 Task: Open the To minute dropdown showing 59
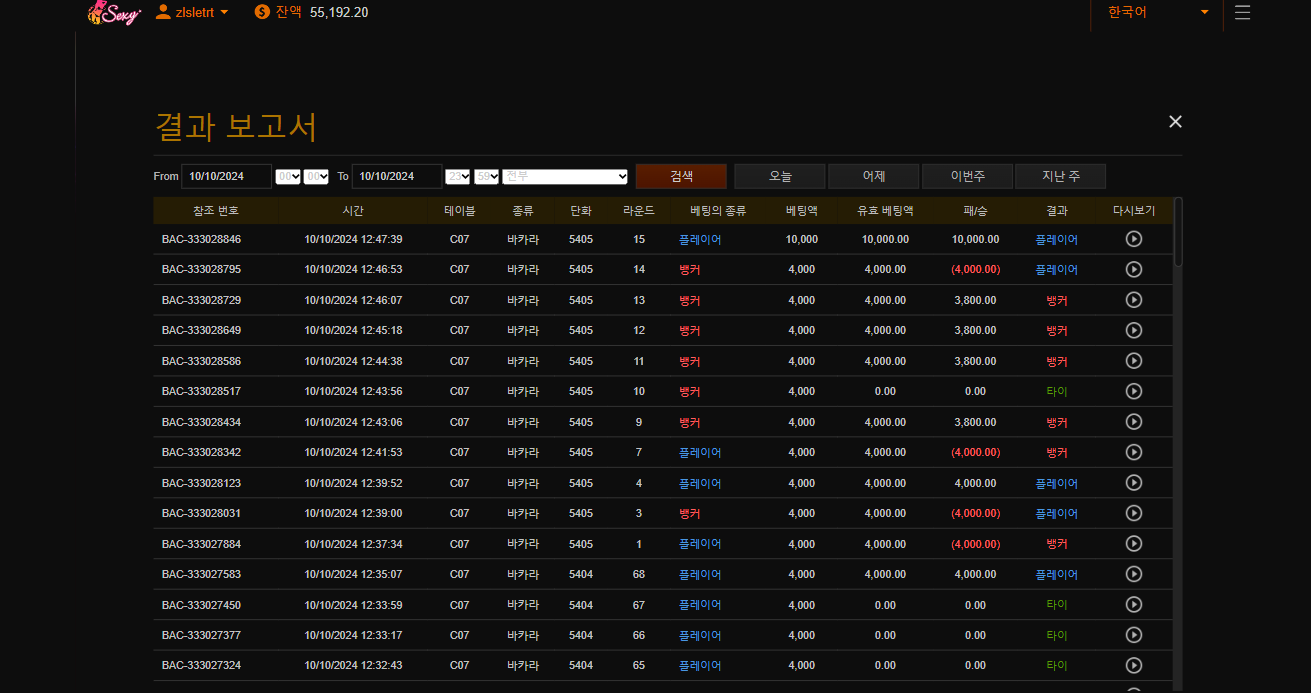pos(487,176)
